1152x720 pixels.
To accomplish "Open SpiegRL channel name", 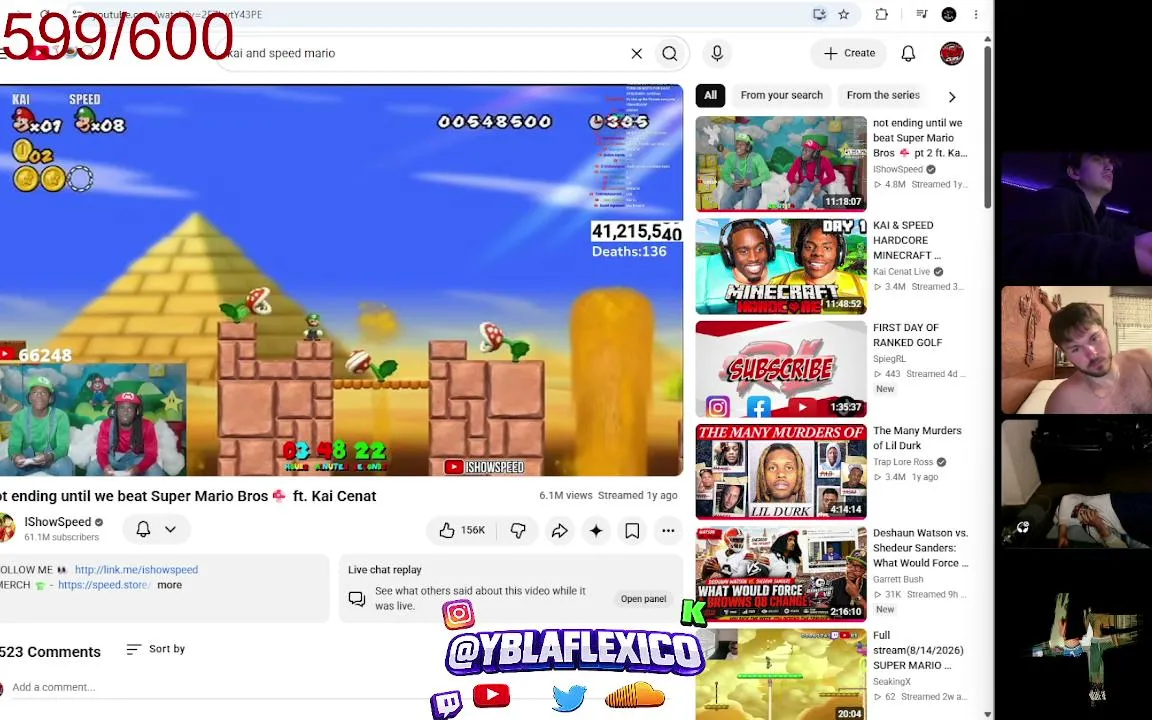I will 889,359.
